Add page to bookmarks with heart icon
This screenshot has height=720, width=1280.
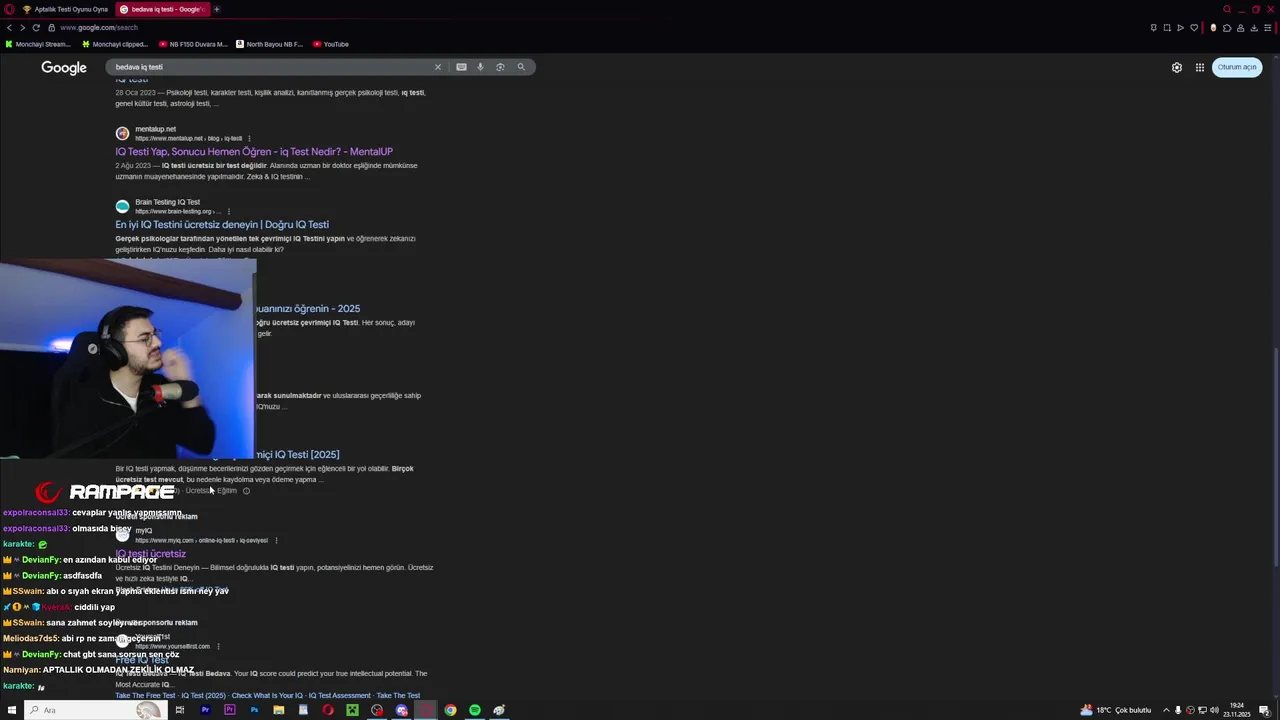pos(1194,28)
